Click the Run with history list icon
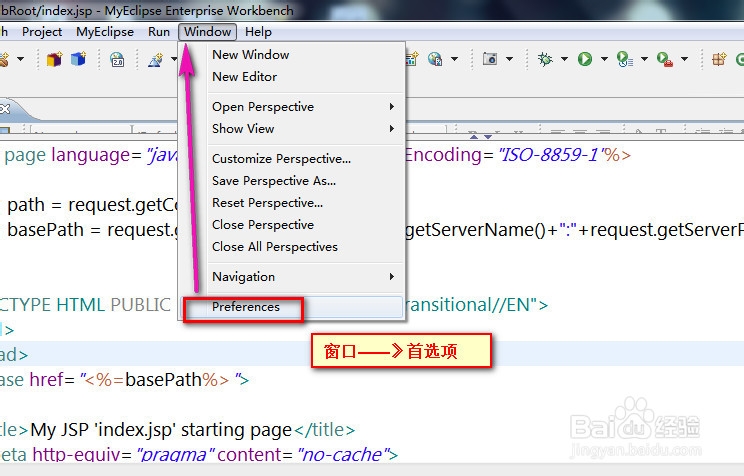The width and height of the screenshot is (744, 476). [624, 59]
